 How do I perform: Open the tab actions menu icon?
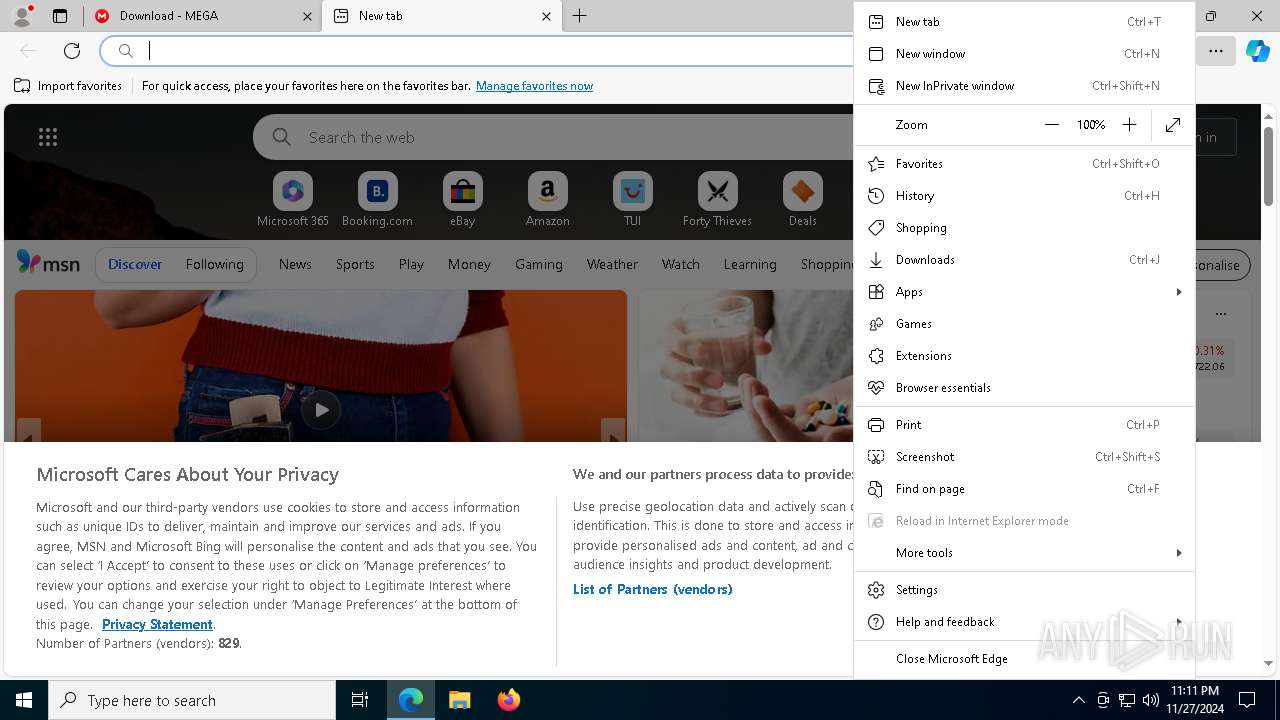click(x=60, y=16)
